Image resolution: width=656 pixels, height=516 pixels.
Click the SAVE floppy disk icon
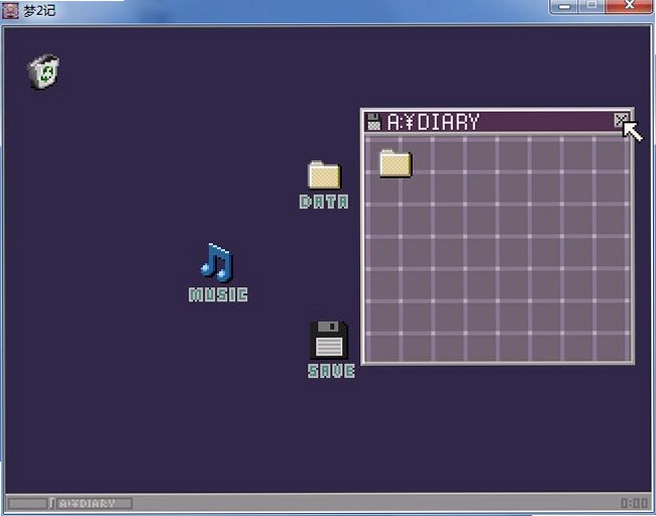pyautogui.click(x=329, y=340)
